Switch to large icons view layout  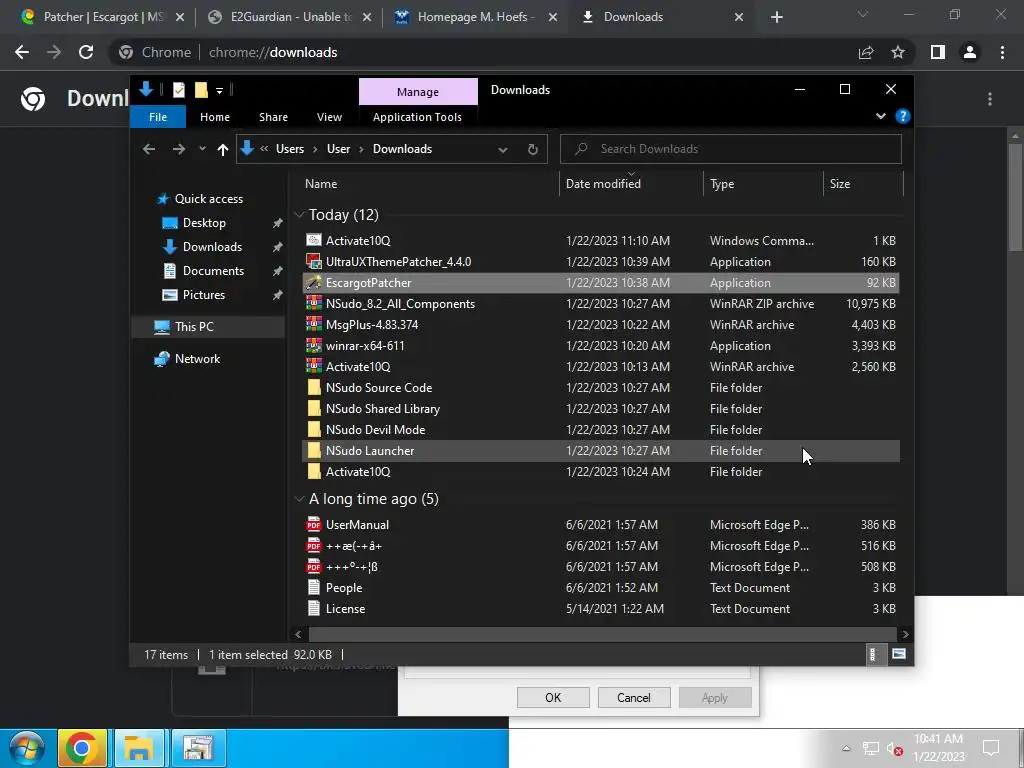(899, 654)
